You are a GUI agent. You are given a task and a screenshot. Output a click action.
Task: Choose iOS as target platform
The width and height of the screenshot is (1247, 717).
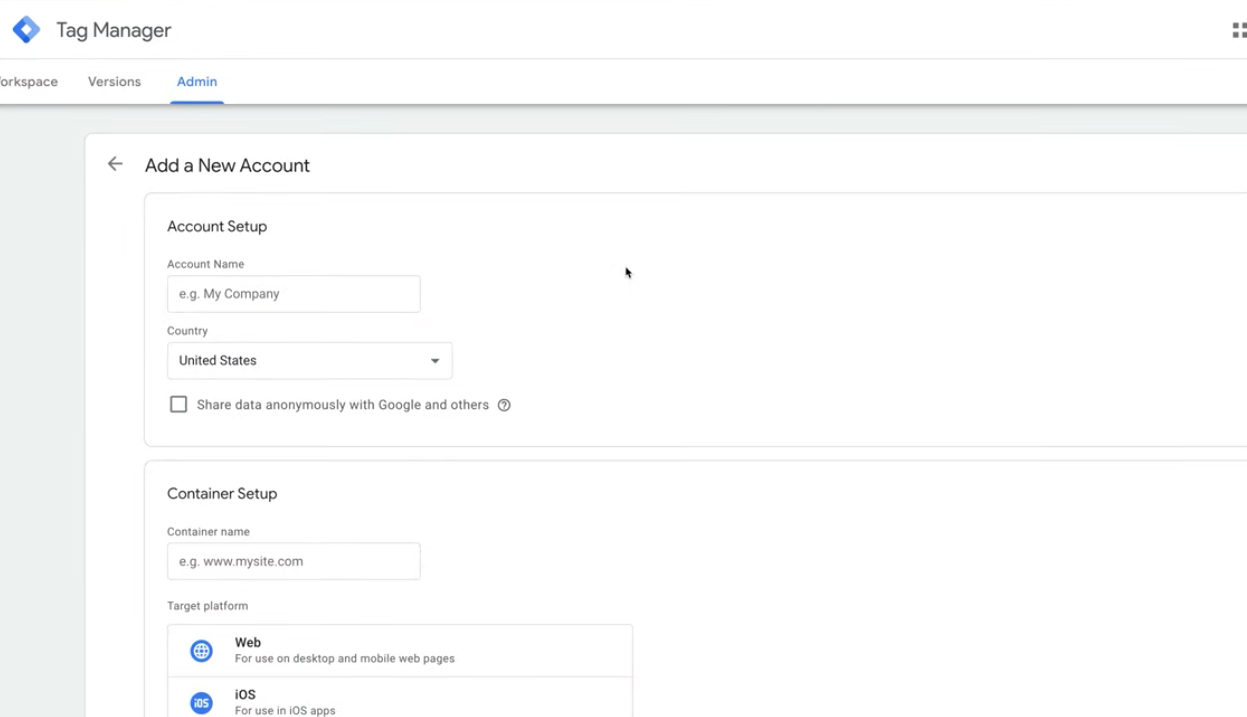(400, 702)
